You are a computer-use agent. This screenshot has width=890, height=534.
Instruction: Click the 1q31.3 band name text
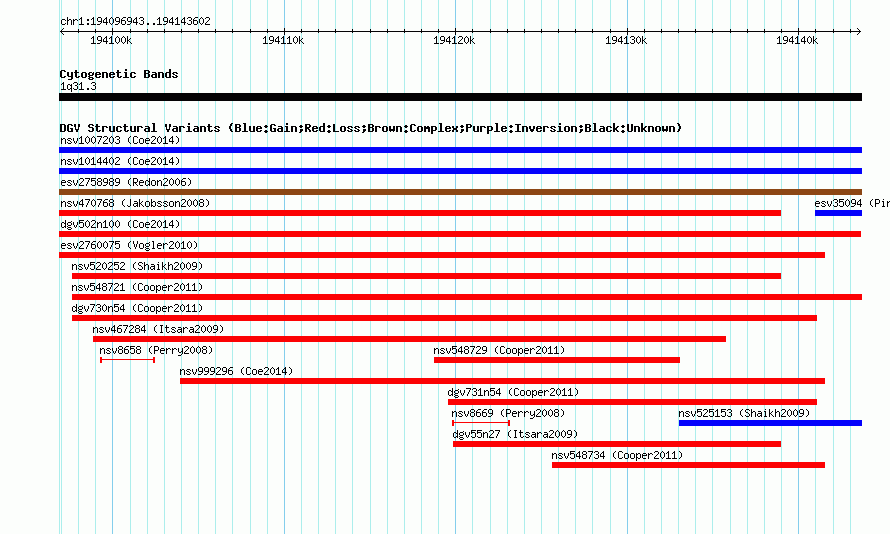[x=78, y=86]
